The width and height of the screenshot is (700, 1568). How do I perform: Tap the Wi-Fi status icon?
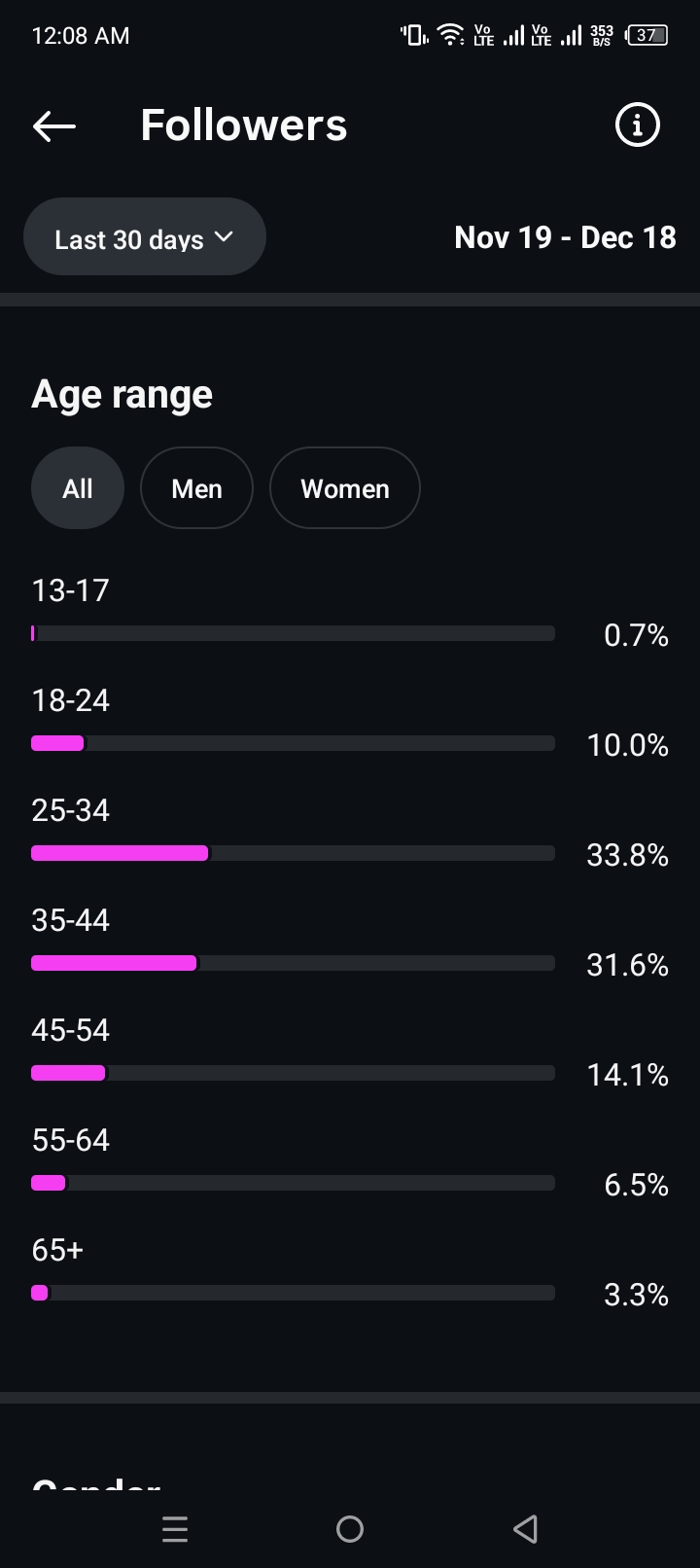click(x=450, y=36)
